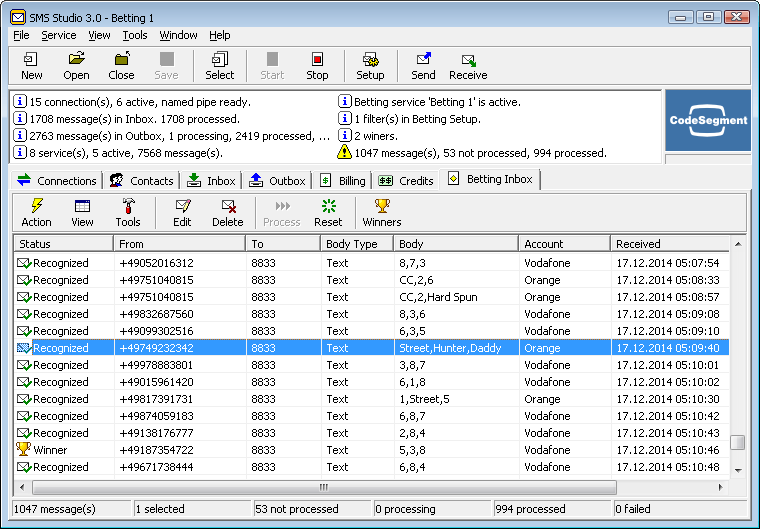Click the New service toolbar icon
This screenshot has height=529, width=760.
click(x=32, y=66)
